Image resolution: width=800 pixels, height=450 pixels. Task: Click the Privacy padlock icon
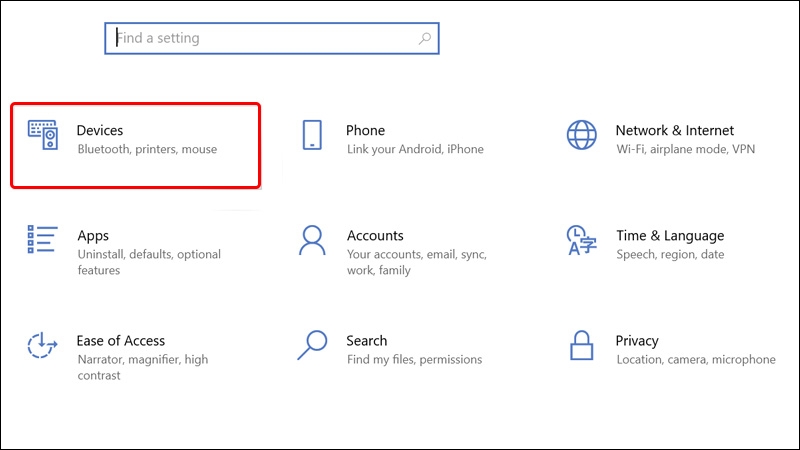coord(581,345)
